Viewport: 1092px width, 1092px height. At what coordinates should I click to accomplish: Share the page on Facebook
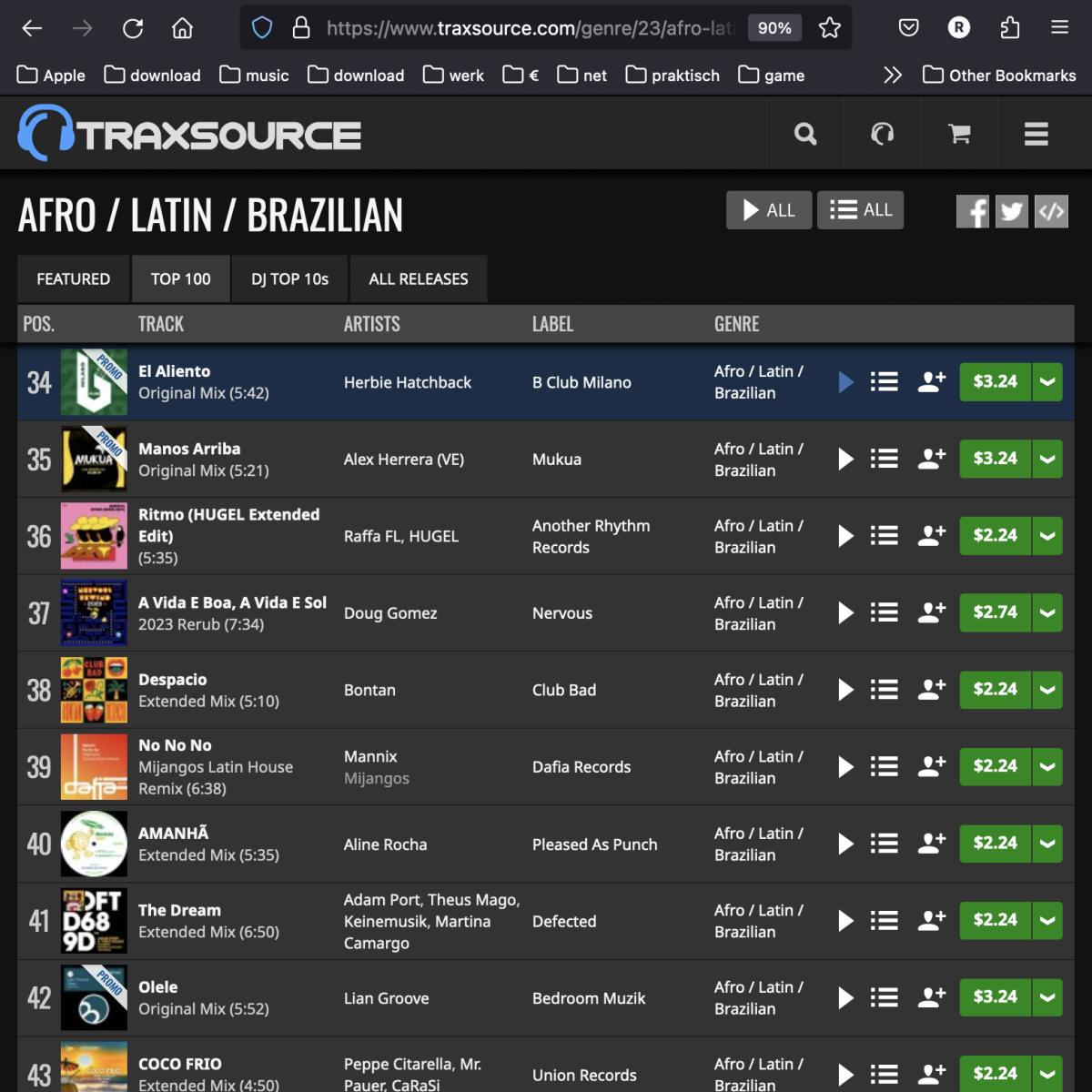(x=973, y=212)
